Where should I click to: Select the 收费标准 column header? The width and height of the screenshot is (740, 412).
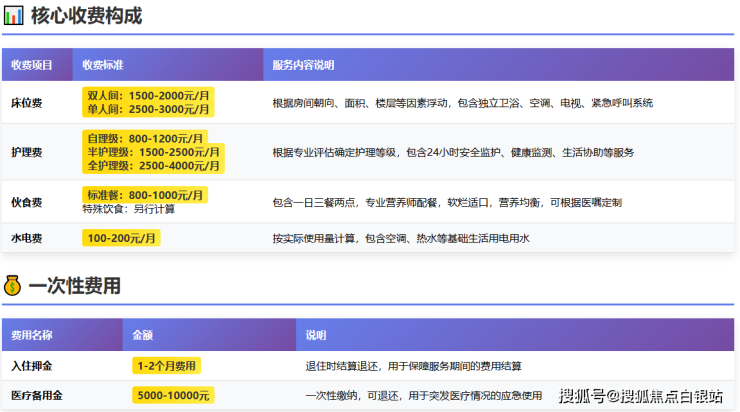(x=102, y=65)
